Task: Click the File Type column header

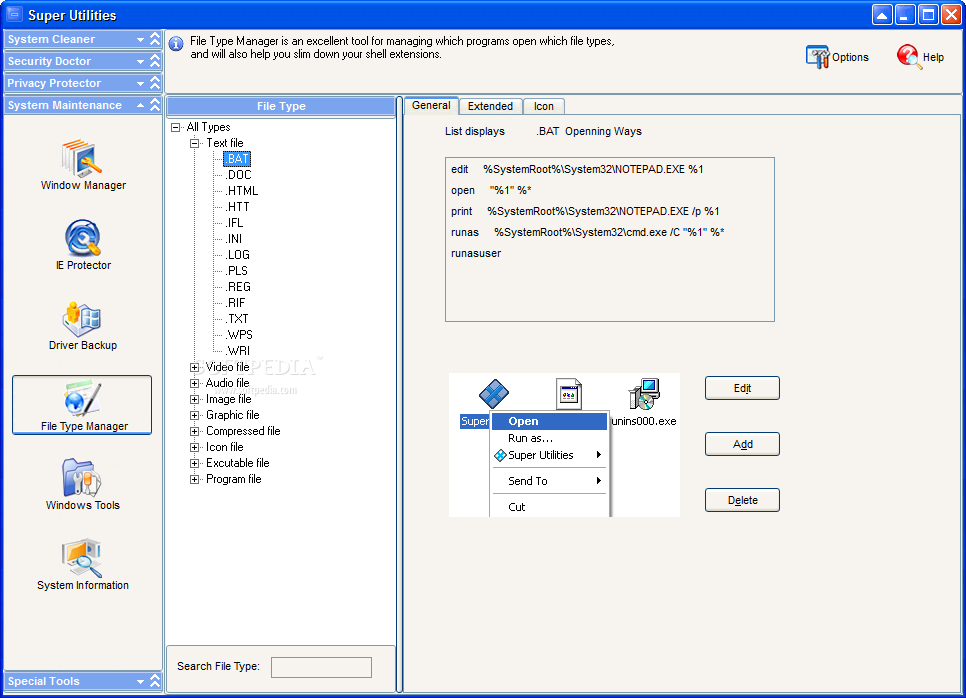Action: (281, 106)
